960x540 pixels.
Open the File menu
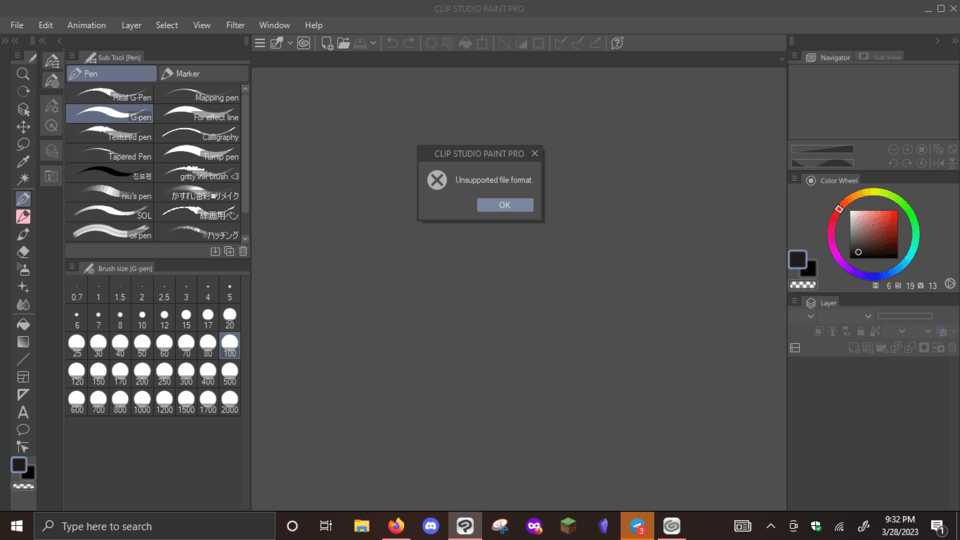coord(17,25)
